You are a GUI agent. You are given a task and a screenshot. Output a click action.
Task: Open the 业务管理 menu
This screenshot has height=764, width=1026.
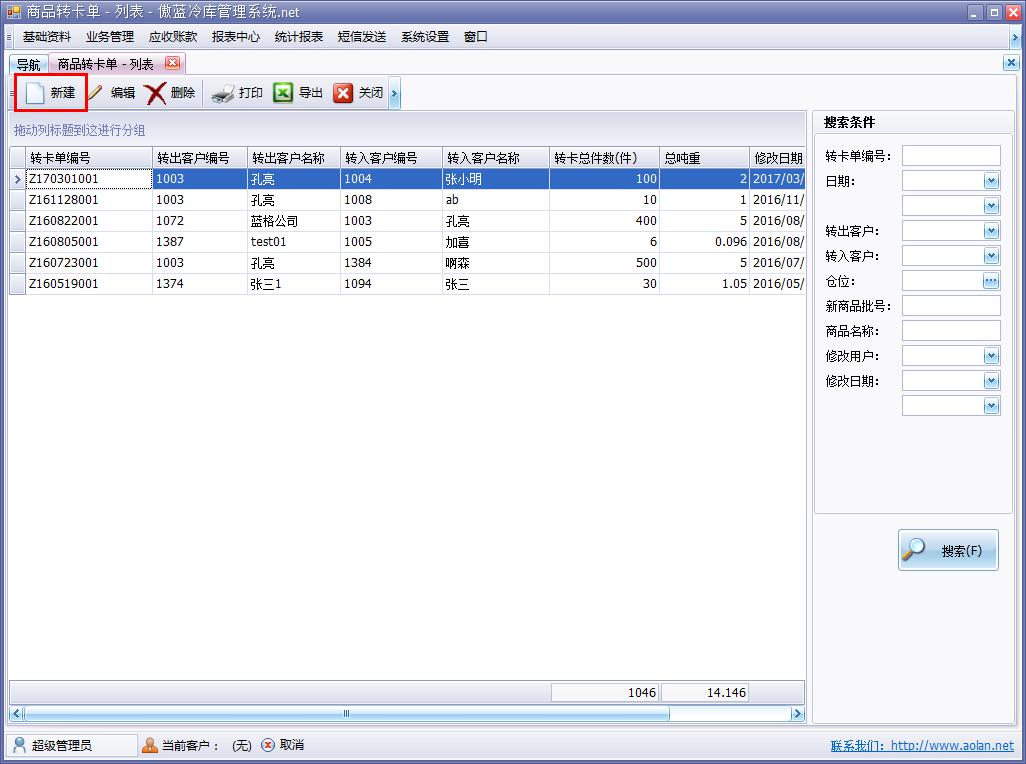point(109,37)
